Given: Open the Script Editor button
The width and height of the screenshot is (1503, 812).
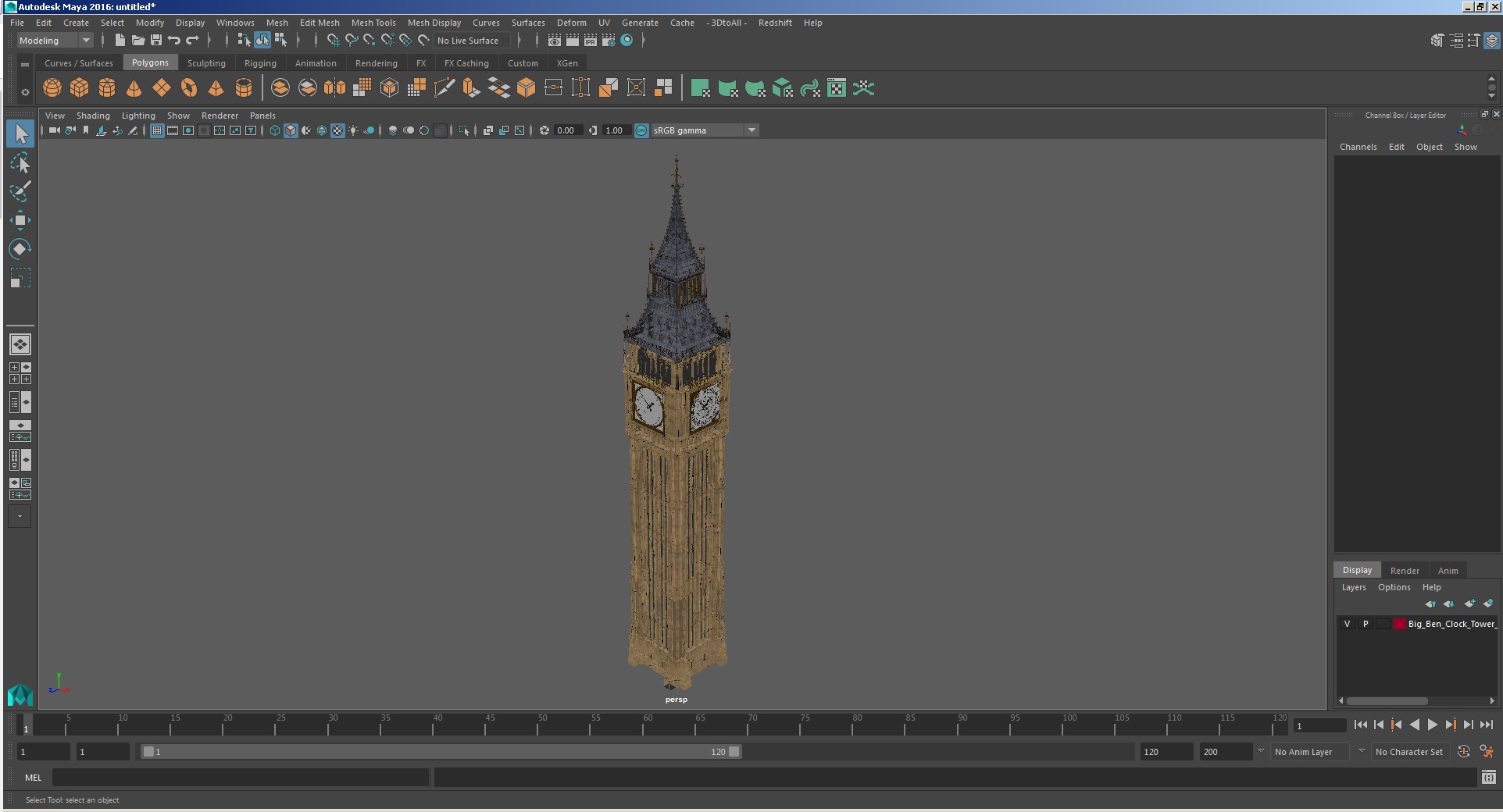Looking at the screenshot, I should pyautogui.click(x=1489, y=777).
